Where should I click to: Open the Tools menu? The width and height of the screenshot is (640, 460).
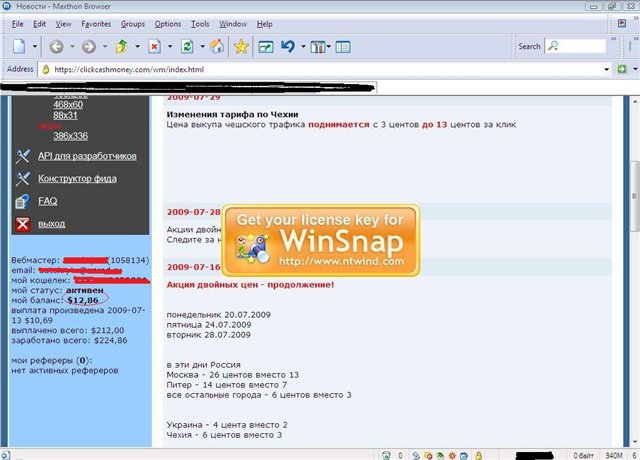point(200,23)
